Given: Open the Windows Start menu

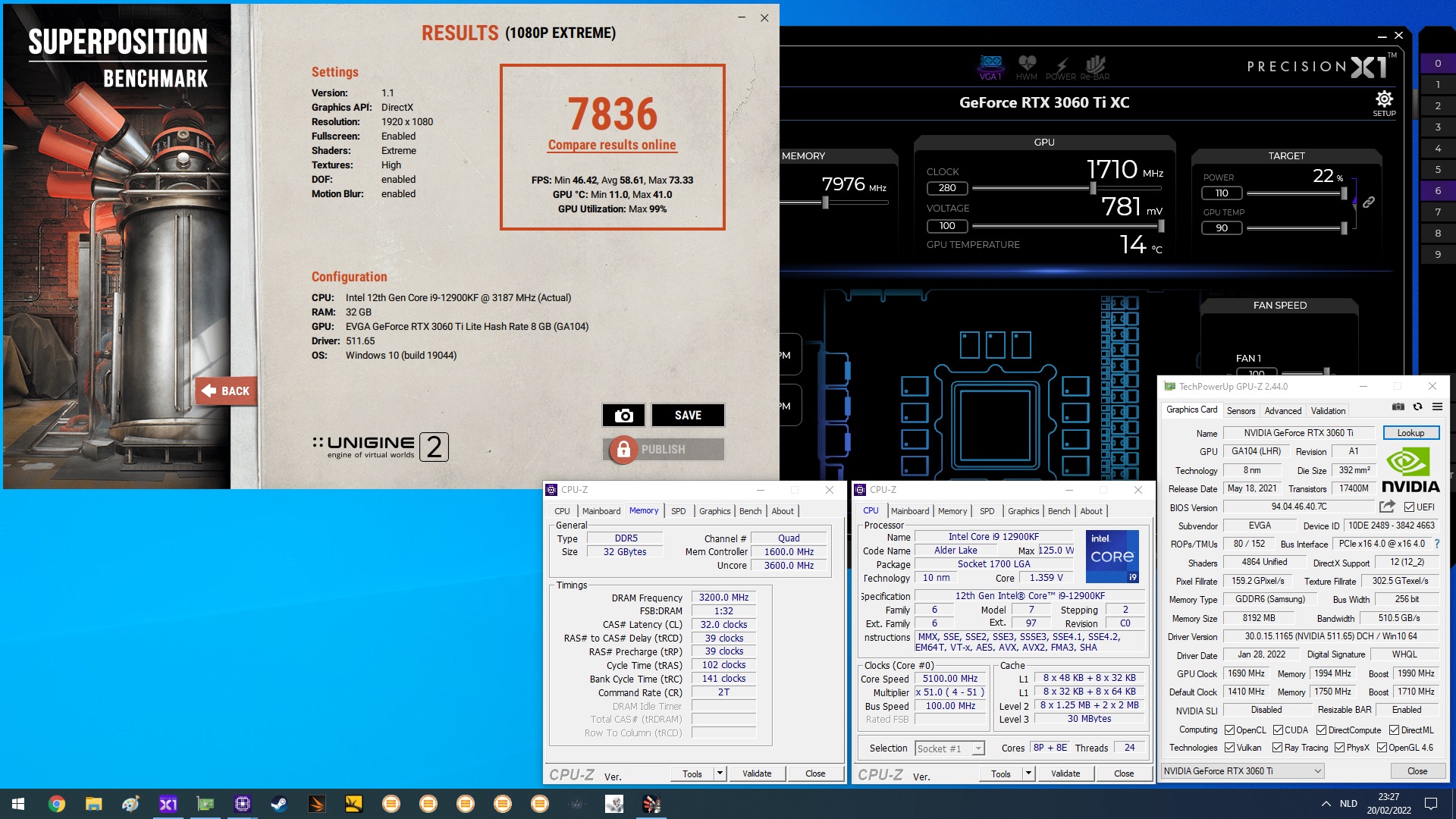Looking at the screenshot, I should click(18, 804).
